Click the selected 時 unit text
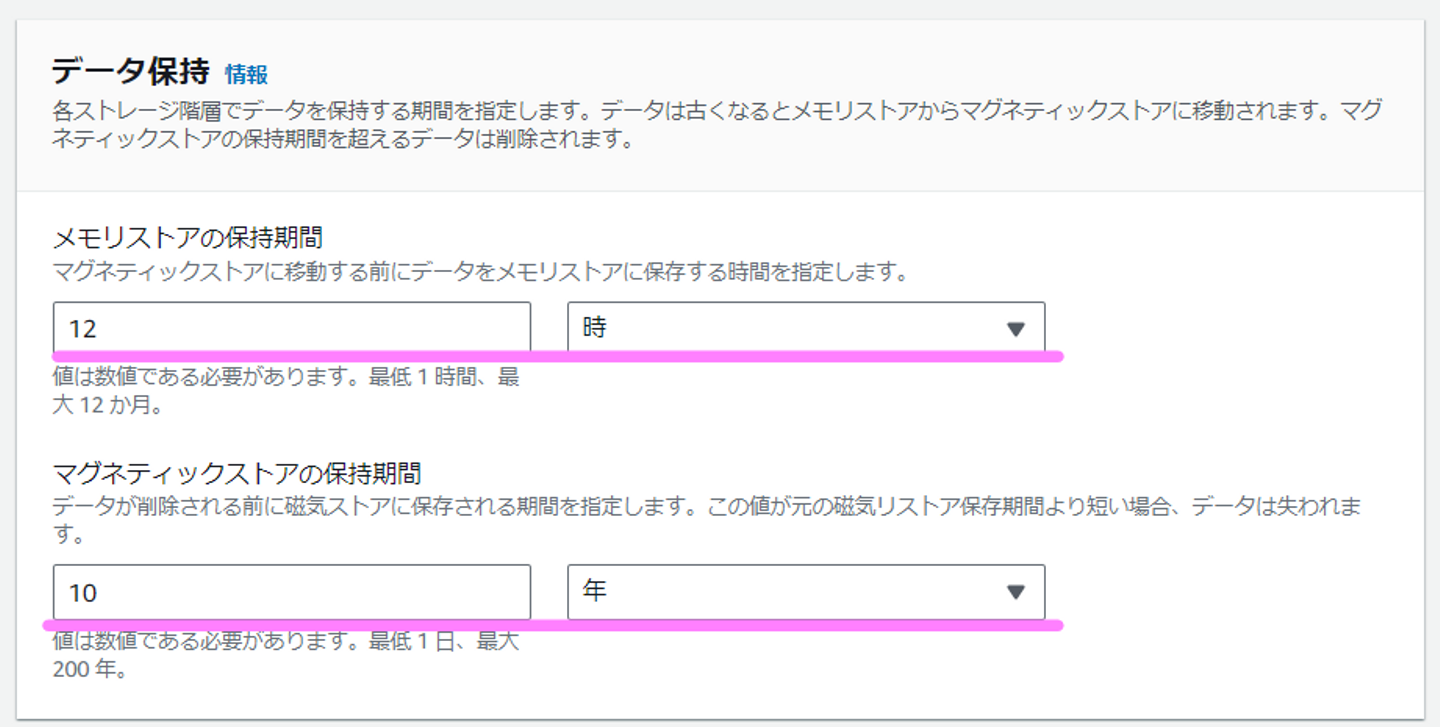 coord(594,328)
